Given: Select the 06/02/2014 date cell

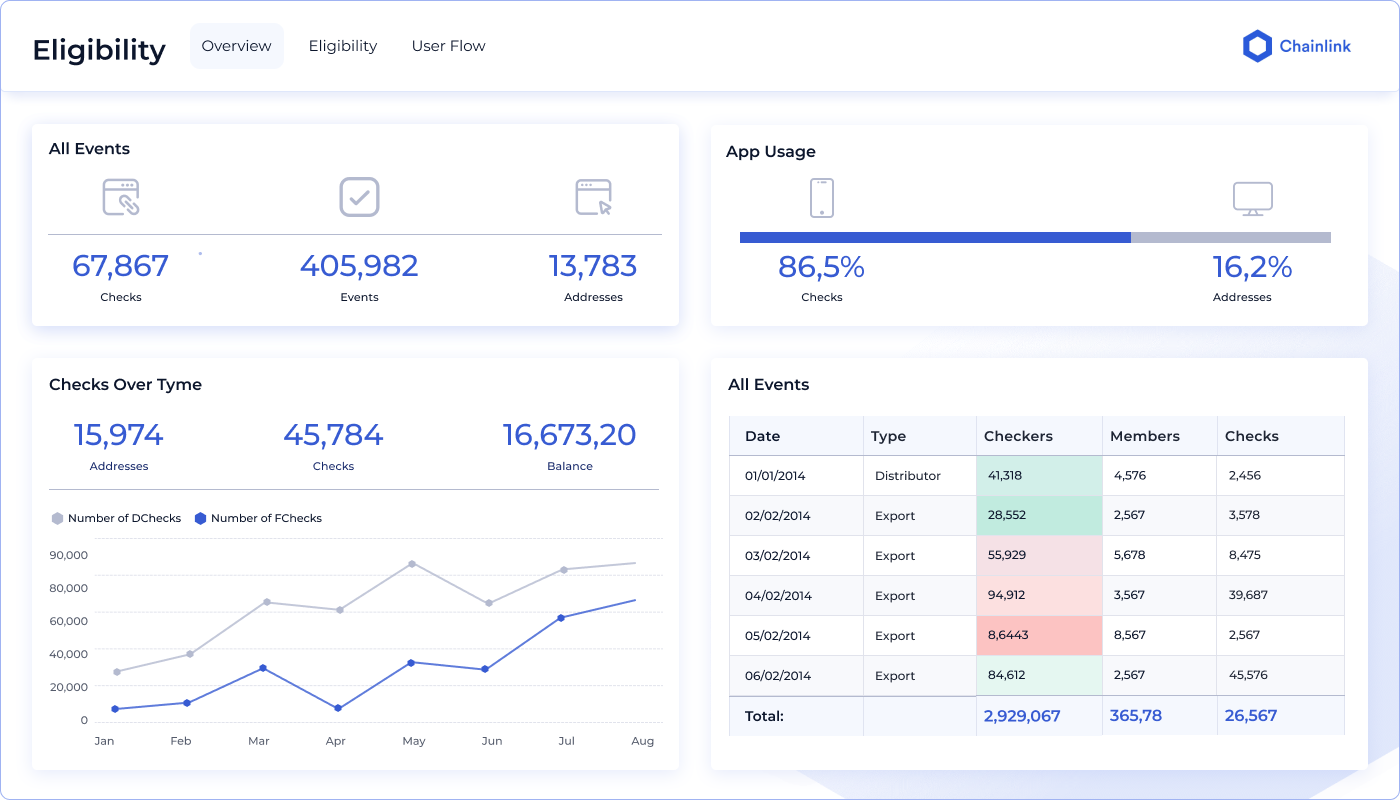Looking at the screenshot, I should click(x=797, y=676).
